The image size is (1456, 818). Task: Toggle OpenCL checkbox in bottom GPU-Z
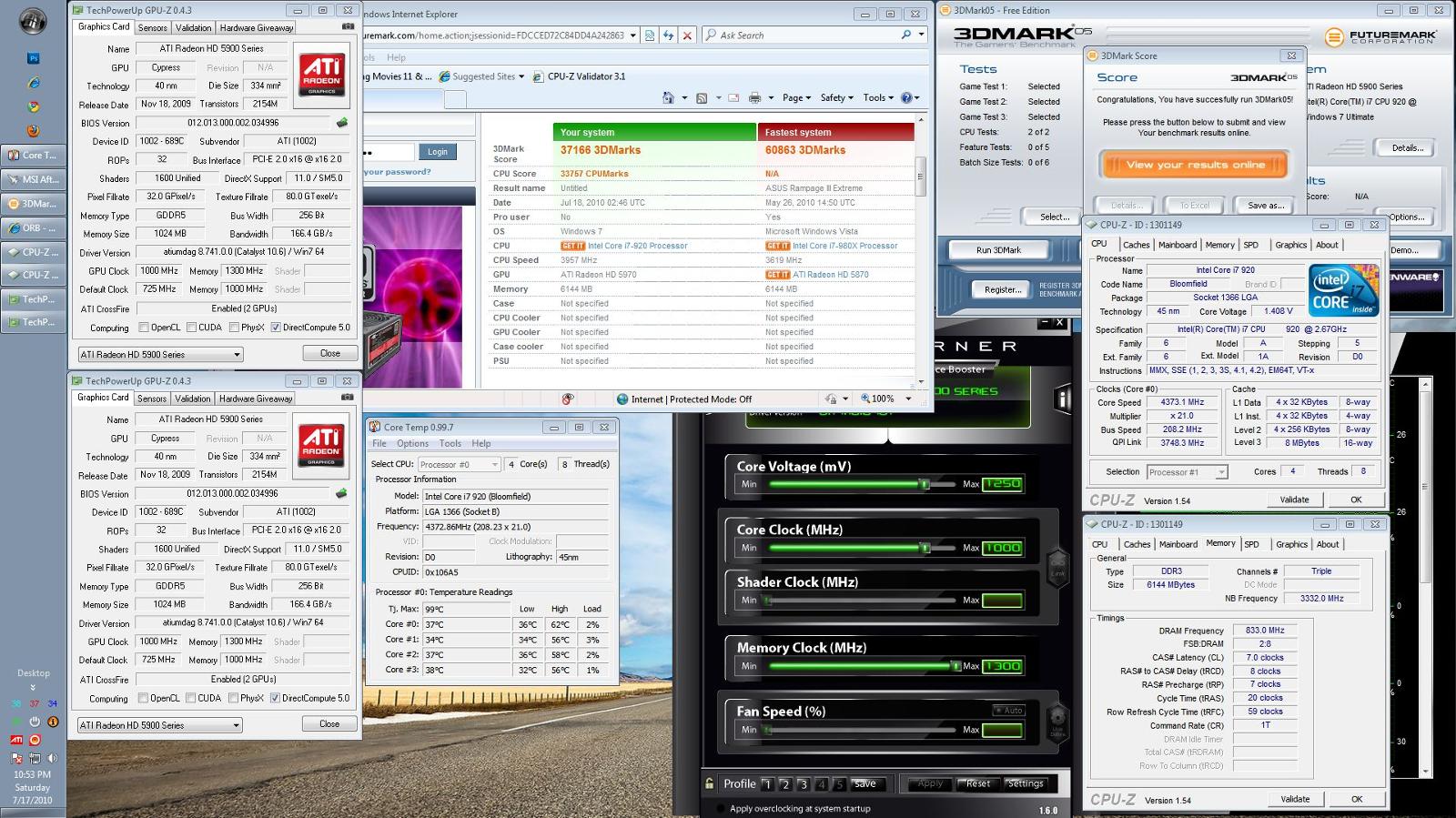[143, 698]
